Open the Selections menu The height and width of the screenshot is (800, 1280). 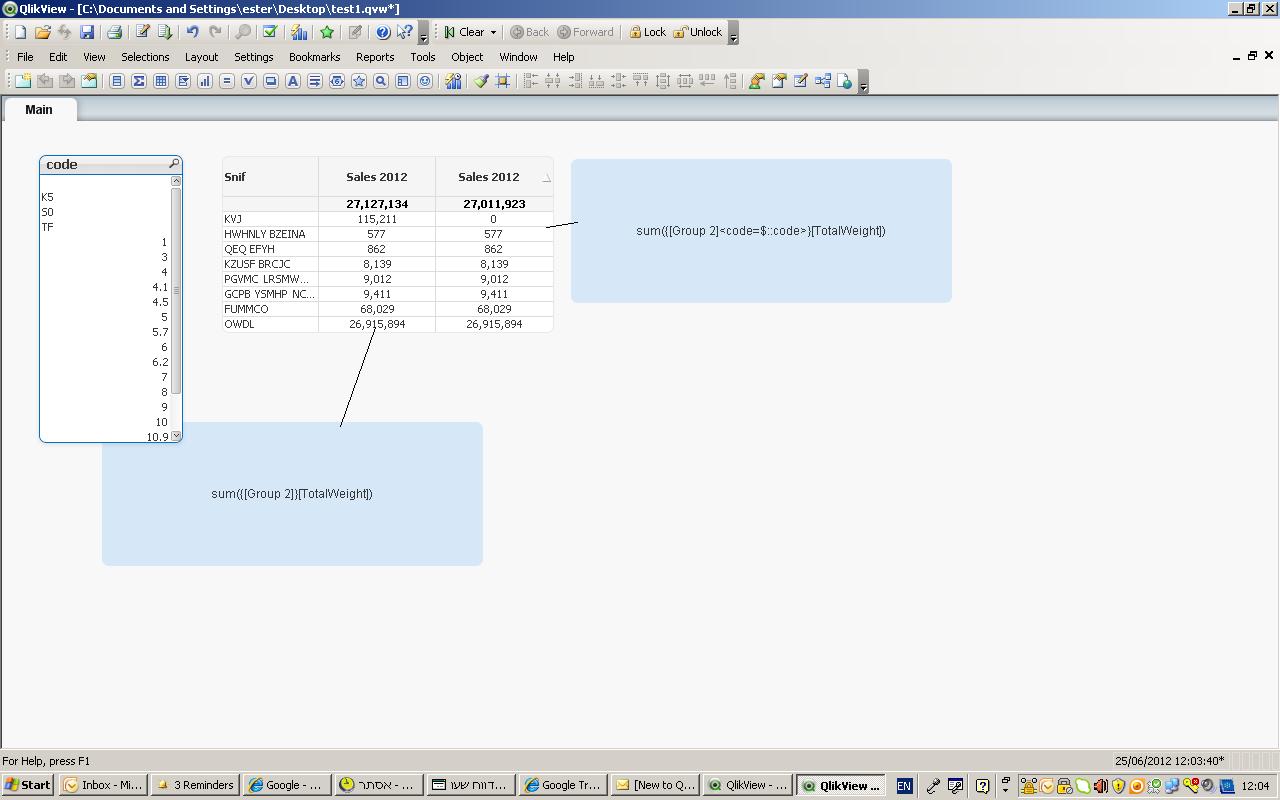point(145,57)
